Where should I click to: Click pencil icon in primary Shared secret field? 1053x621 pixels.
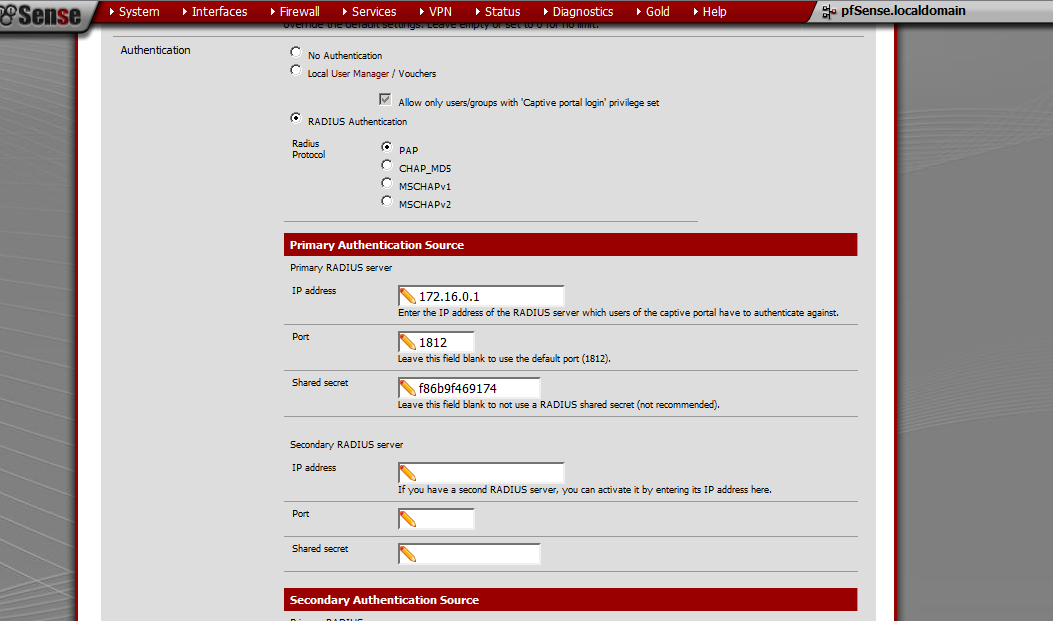pyautogui.click(x=408, y=388)
